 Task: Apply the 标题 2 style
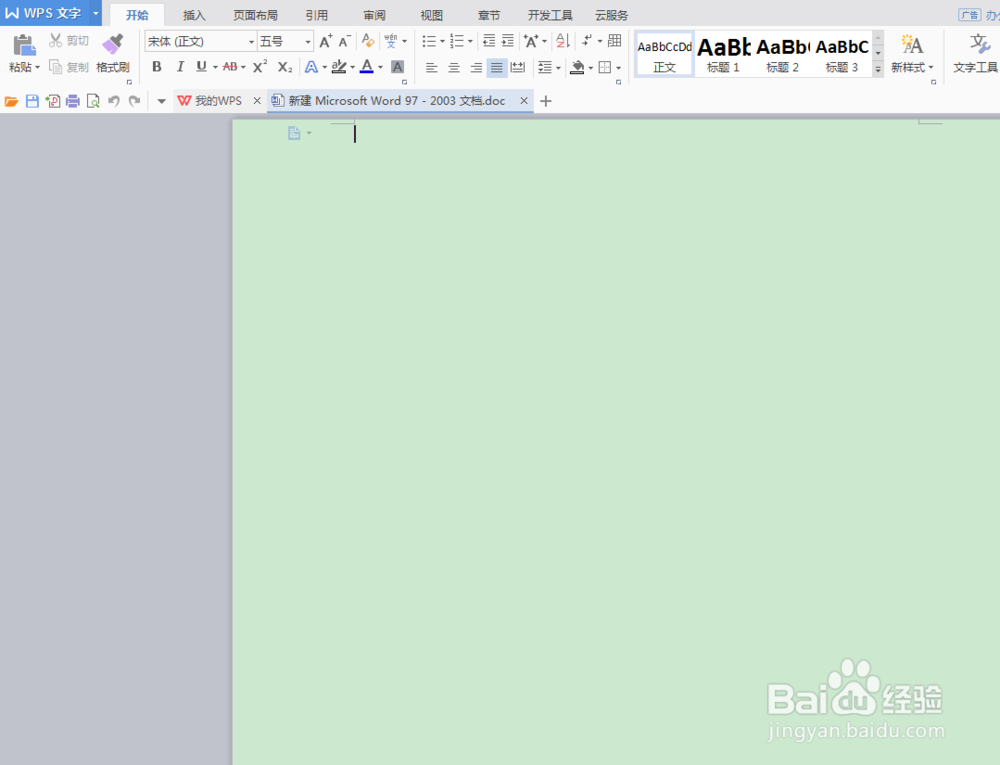click(783, 55)
